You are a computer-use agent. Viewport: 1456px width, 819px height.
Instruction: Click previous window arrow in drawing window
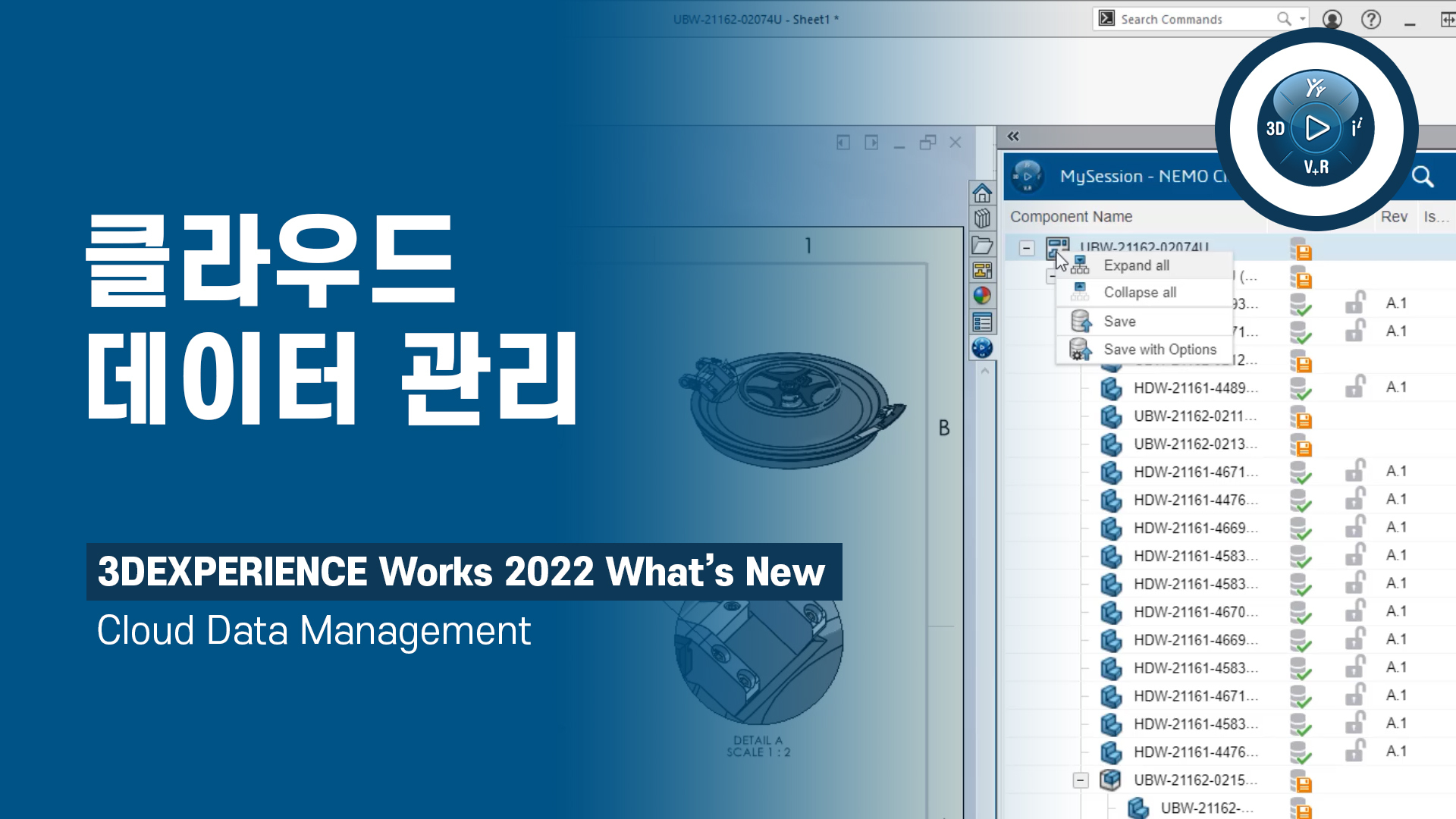click(843, 143)
